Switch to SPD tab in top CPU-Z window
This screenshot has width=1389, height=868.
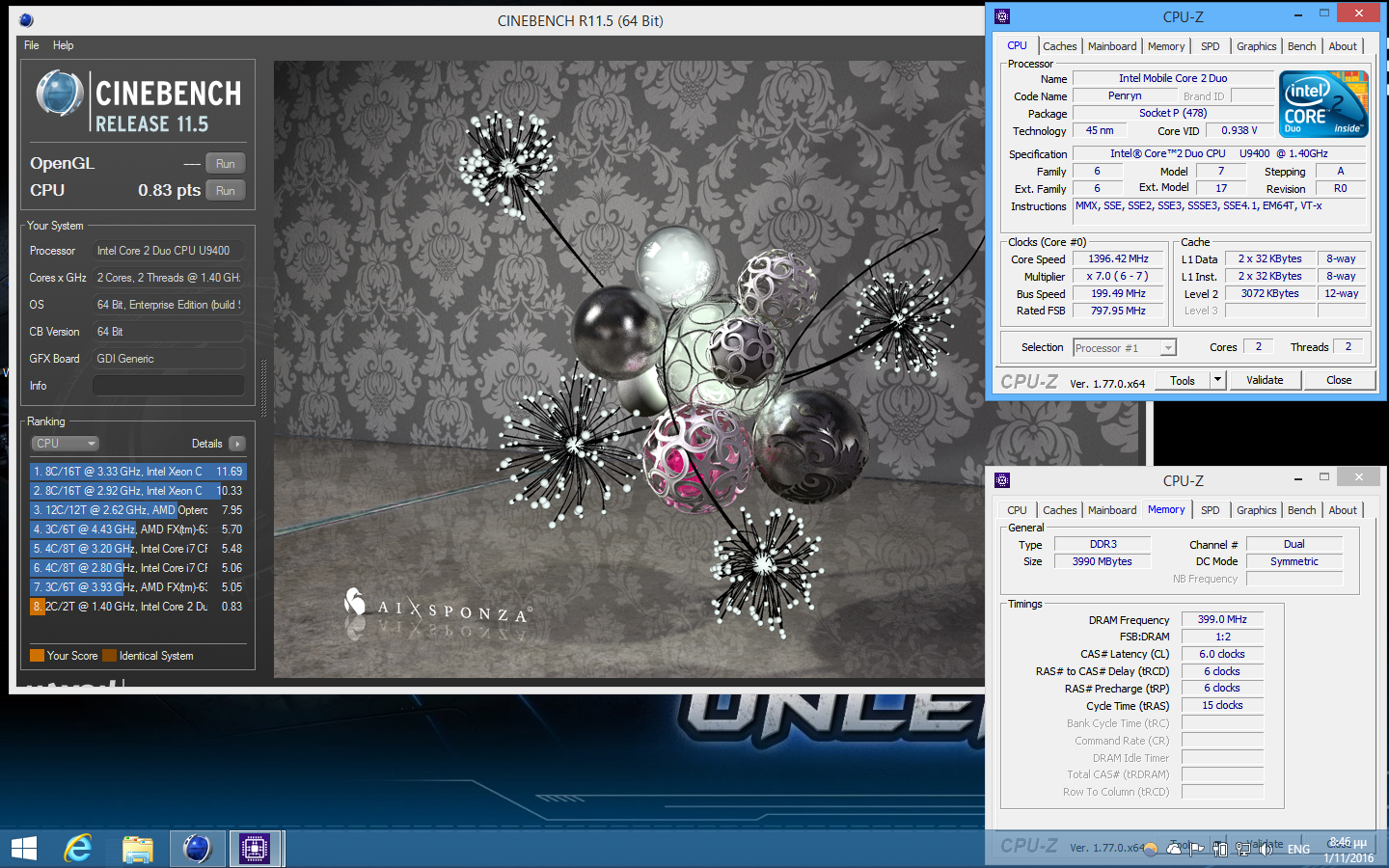1210,46
